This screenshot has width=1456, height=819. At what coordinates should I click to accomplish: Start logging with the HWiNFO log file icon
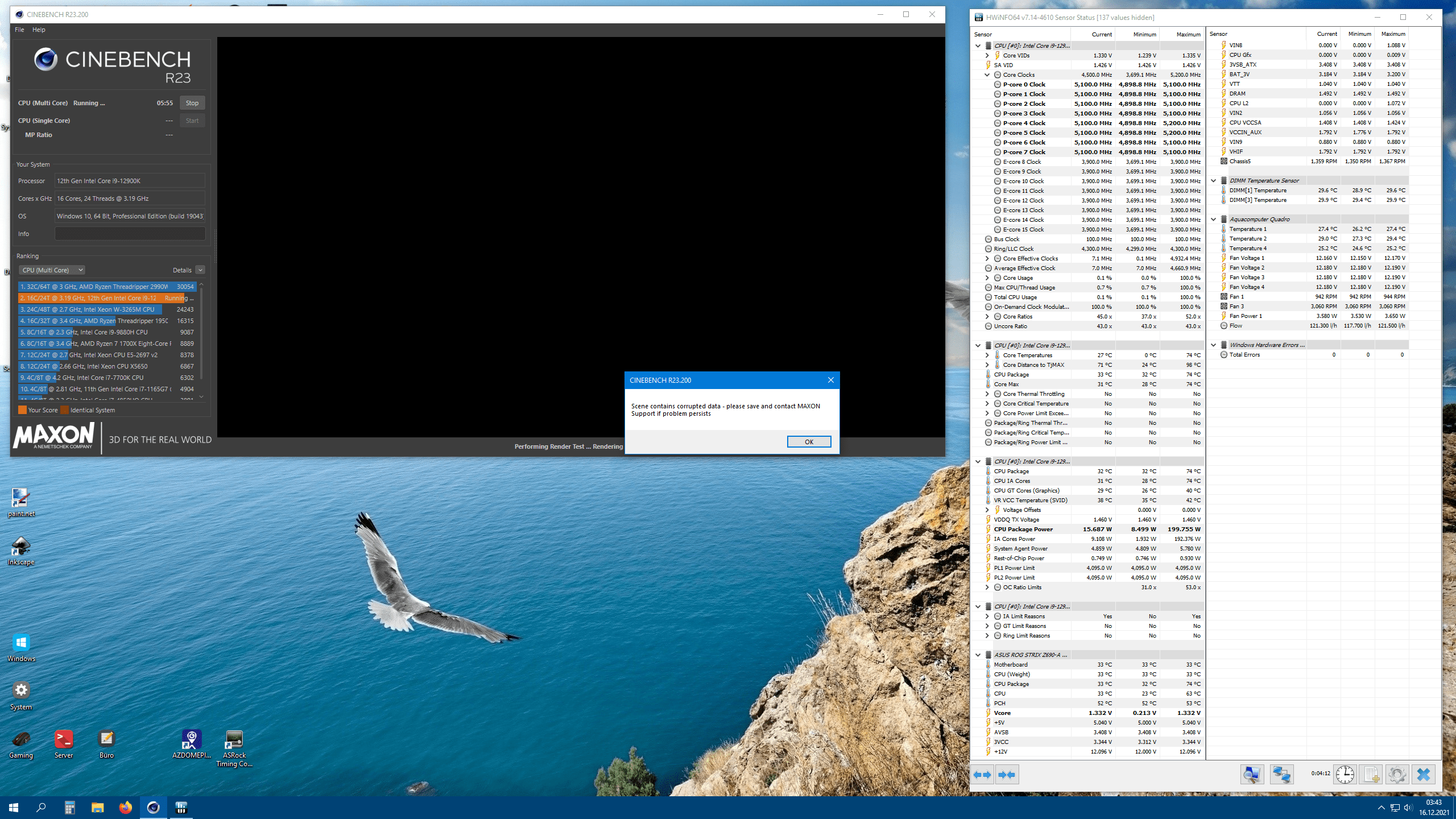[1371, 775]
